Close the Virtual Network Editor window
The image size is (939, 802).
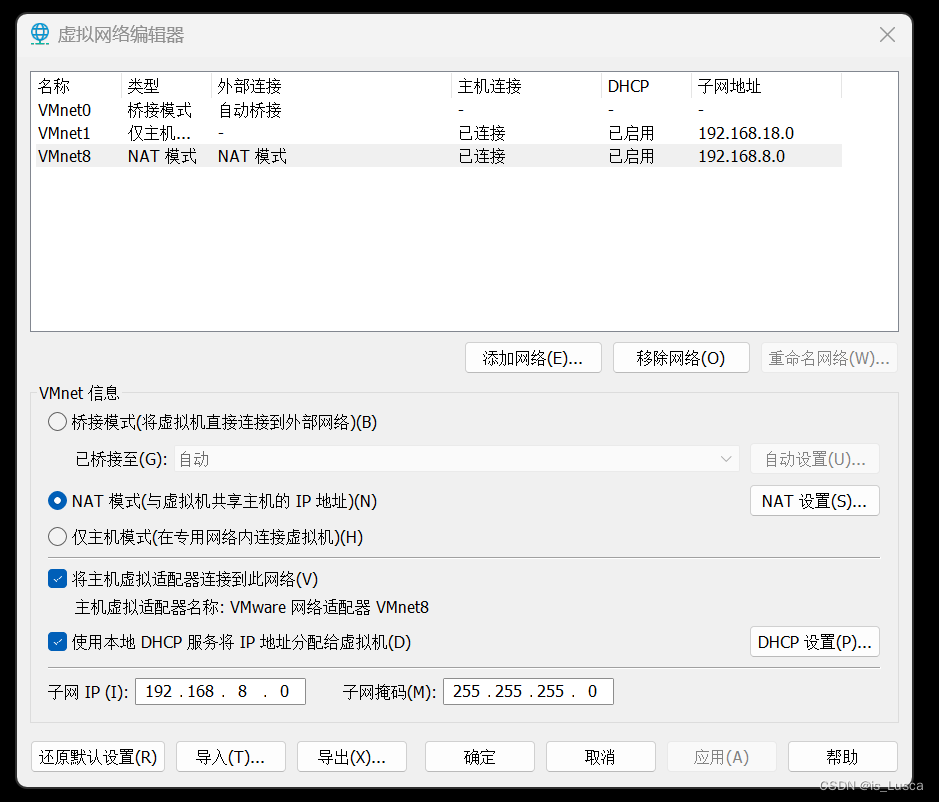(887, 35)
